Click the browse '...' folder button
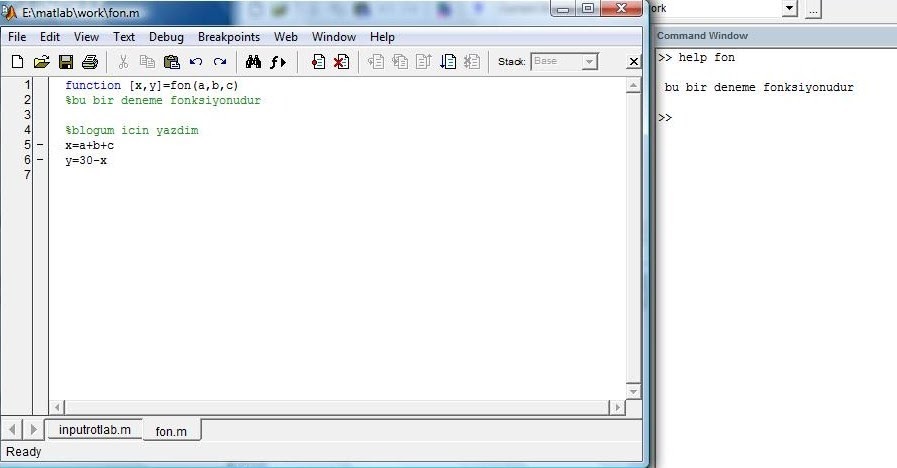Viewport: 897px width, 468px height. pyautogui.click(x=813, y=9)
